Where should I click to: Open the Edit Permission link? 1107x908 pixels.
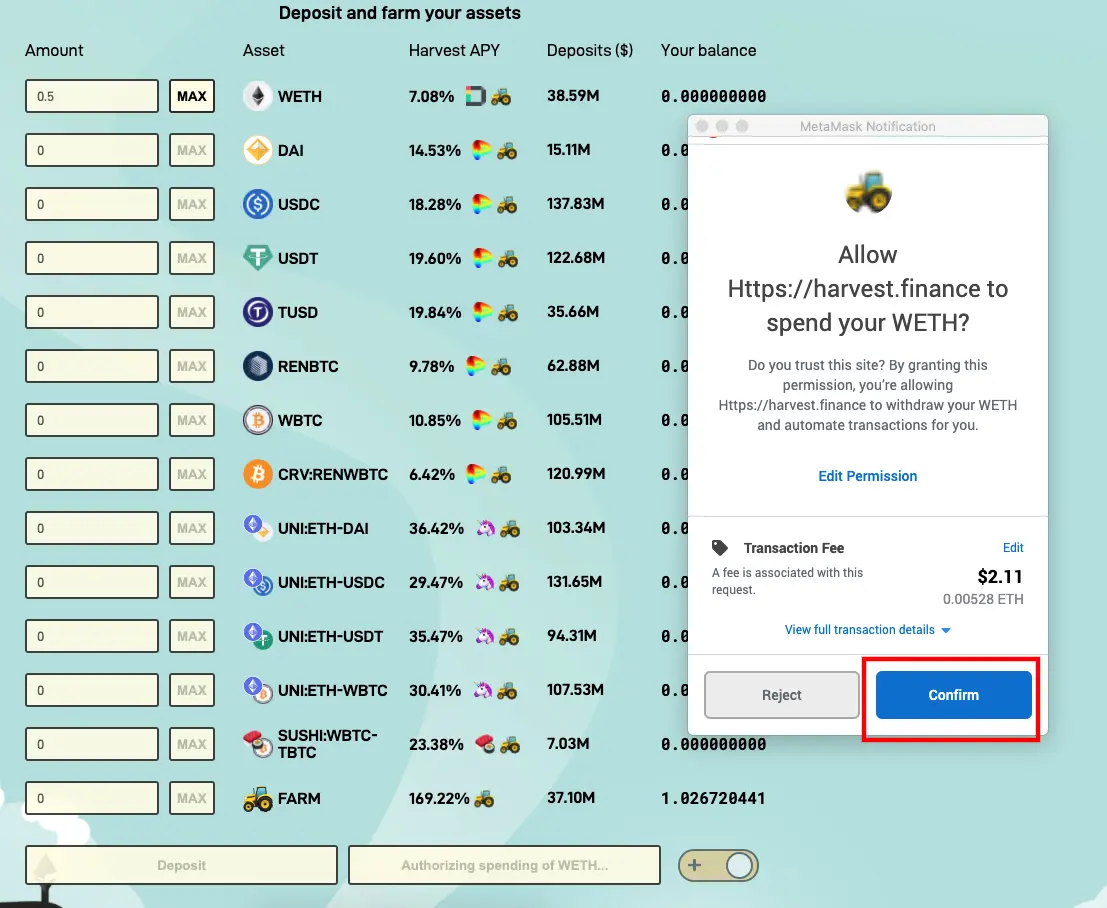868,476
